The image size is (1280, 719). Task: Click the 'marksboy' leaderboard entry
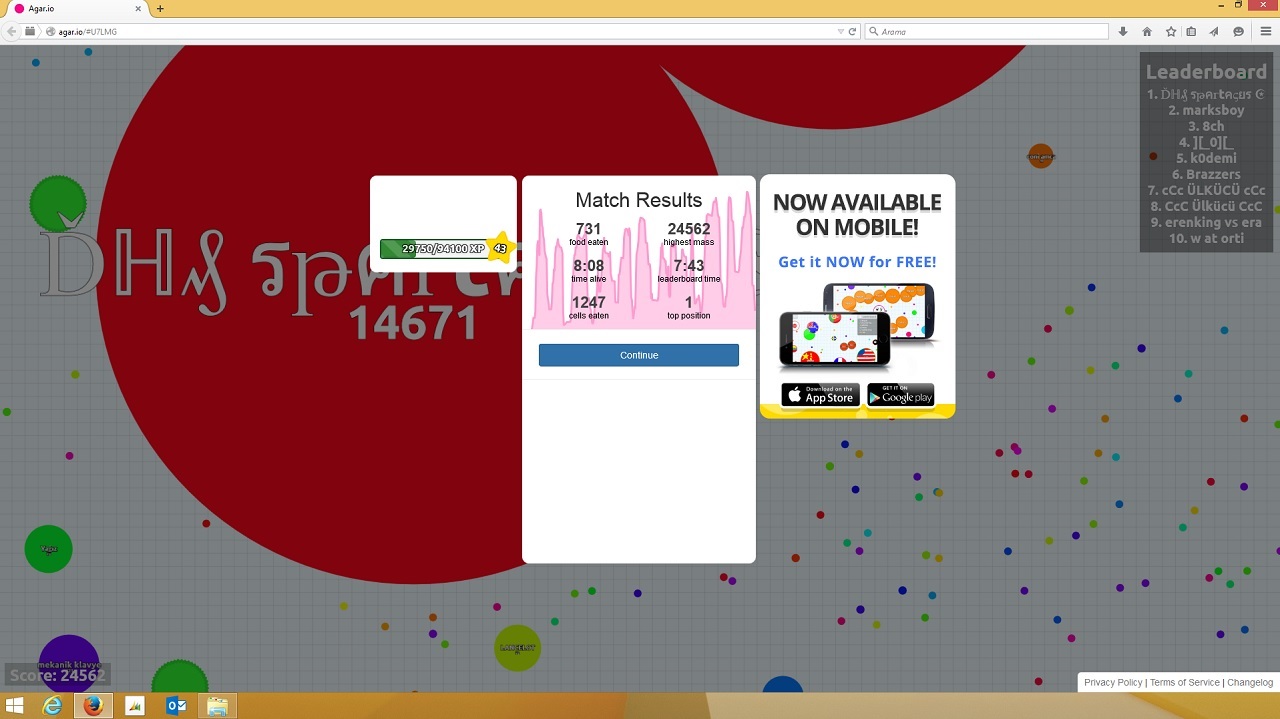tap(1206, 110)
